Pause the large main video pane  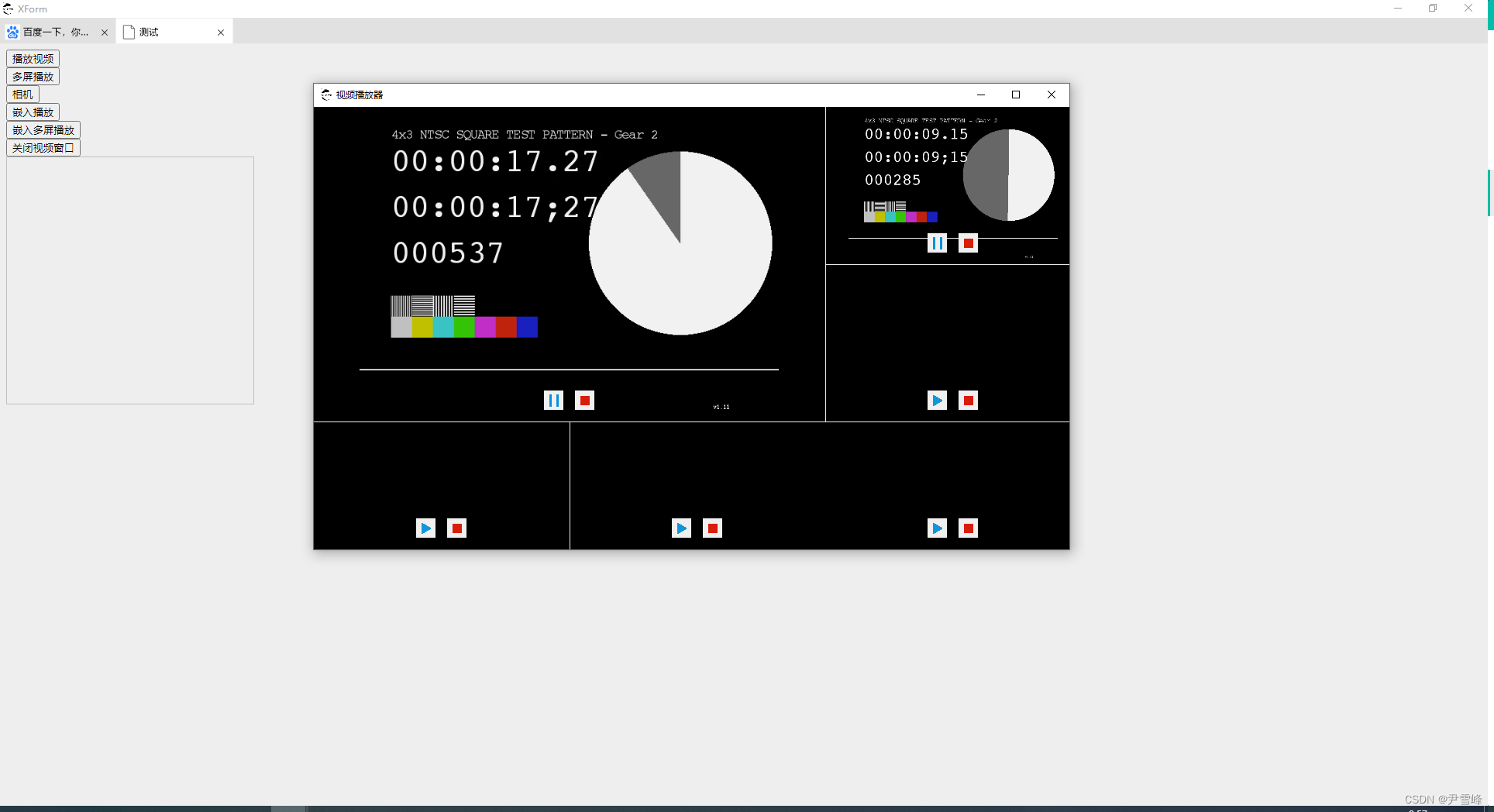[553, 401]
